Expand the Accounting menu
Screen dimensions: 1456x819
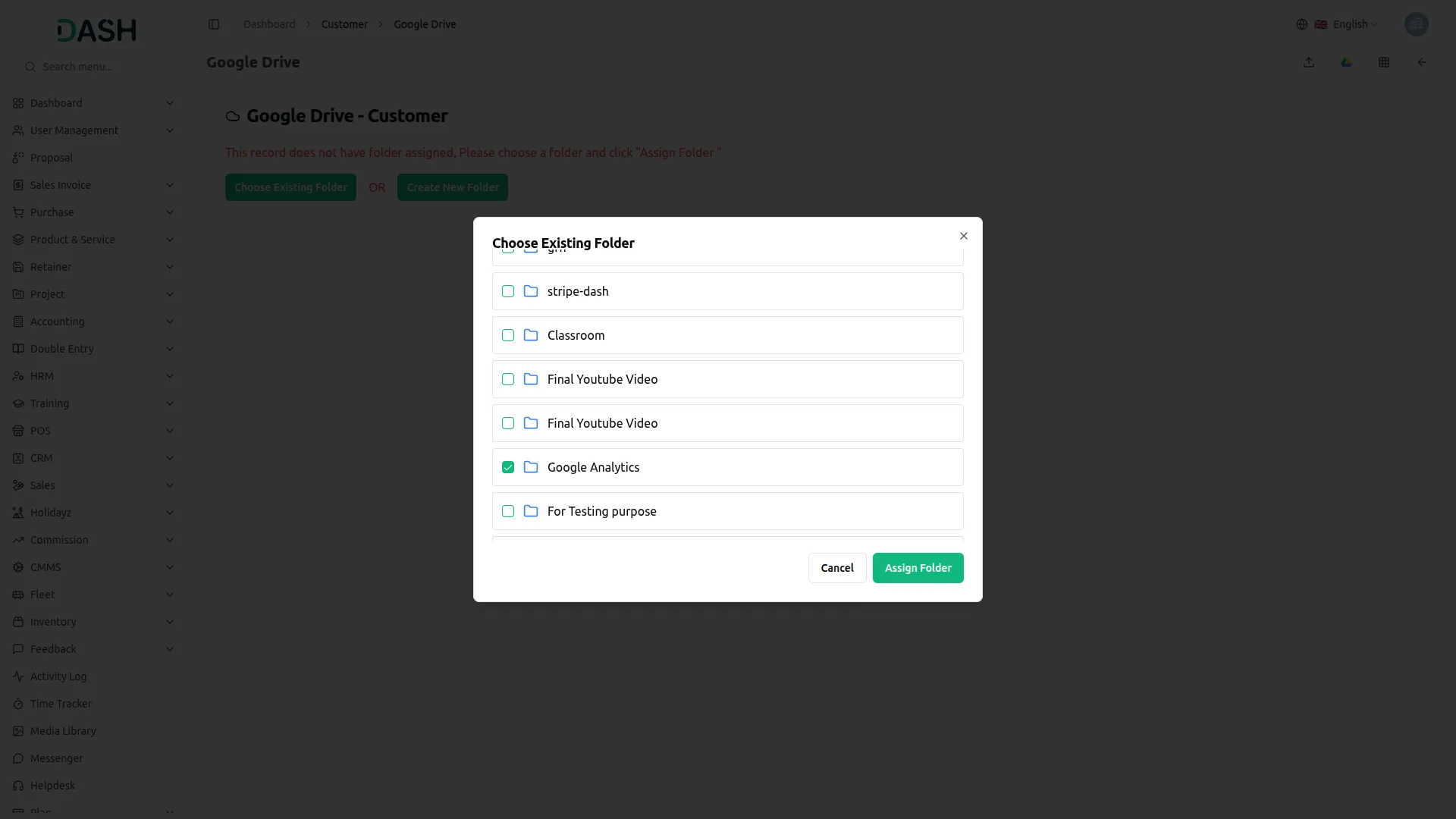(56, 322)
